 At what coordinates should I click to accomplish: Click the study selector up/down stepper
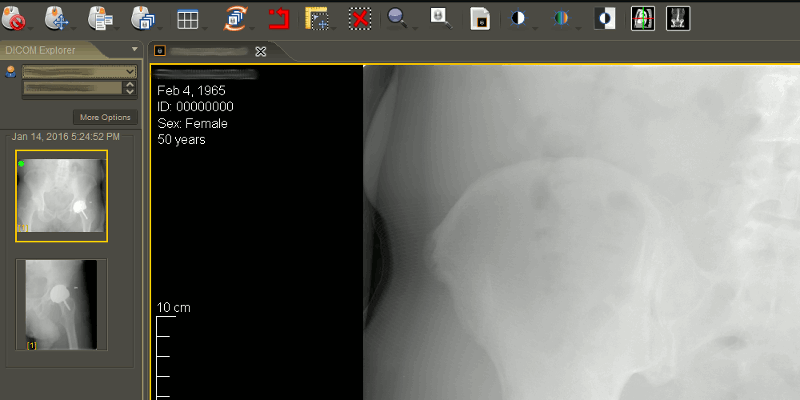(130, 88)
